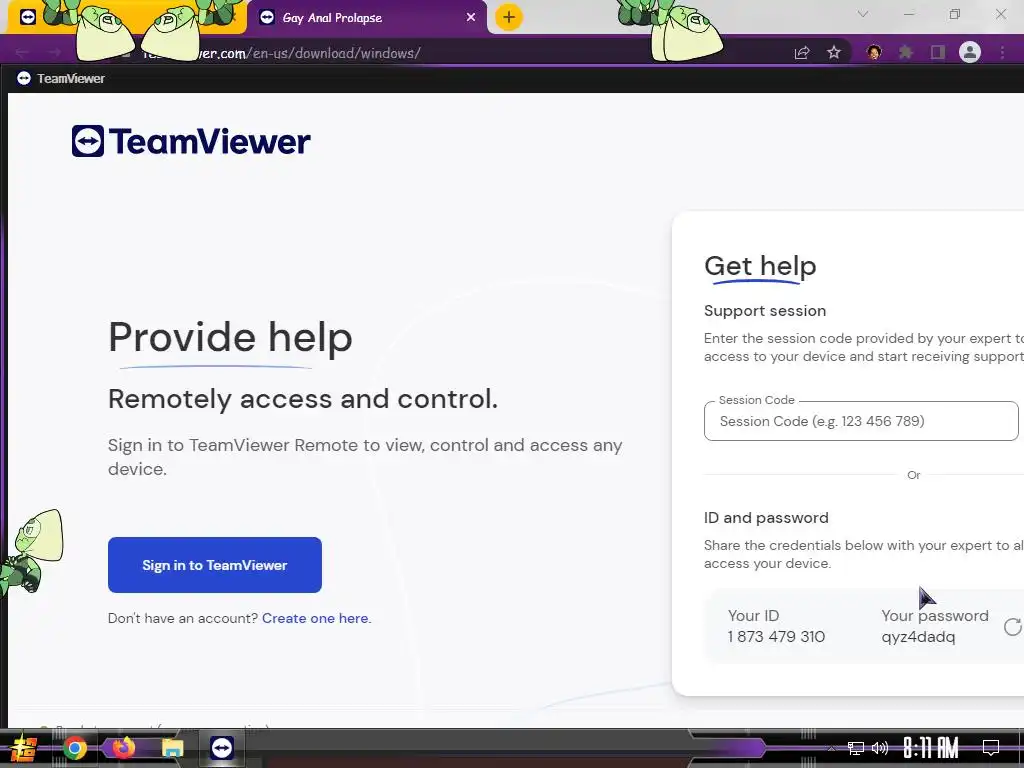Click the Session Code input field
The image size is (1024, 768).
tap(861, 421)
